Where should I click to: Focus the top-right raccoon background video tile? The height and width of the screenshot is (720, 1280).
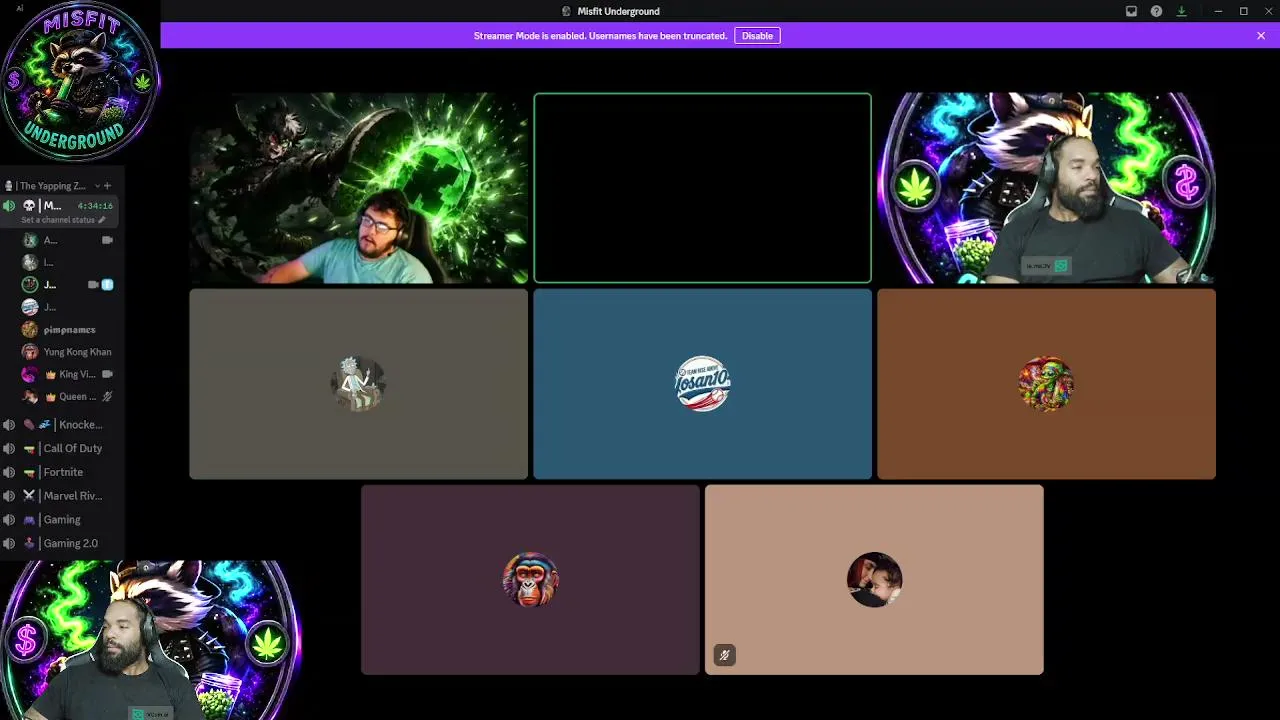pyautogui.click(x=1046, y=188)
